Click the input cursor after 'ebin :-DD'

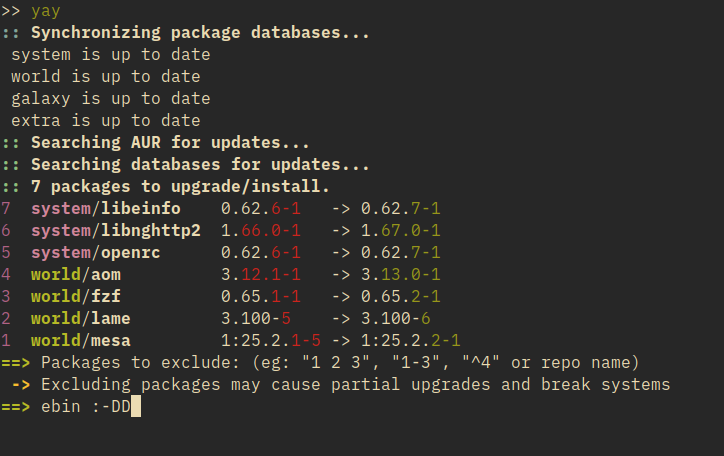[x=137, y=407]
